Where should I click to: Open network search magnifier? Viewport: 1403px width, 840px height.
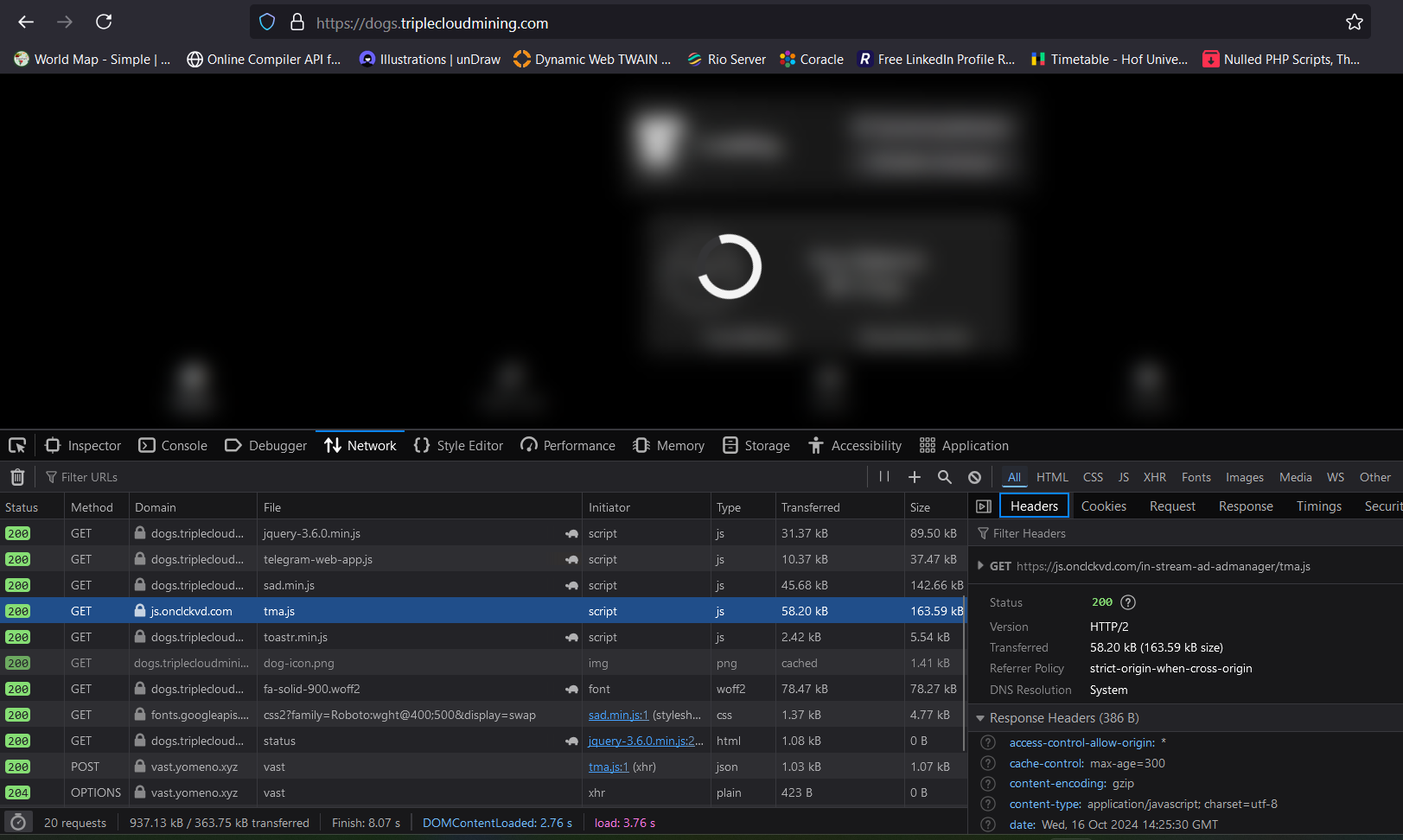point(944,477)
